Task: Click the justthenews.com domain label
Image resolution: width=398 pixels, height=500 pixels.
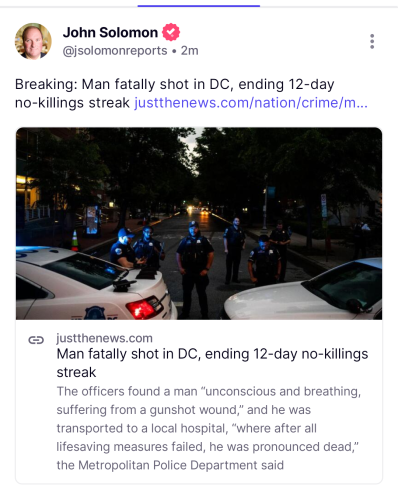Action: tap(104, 338)
